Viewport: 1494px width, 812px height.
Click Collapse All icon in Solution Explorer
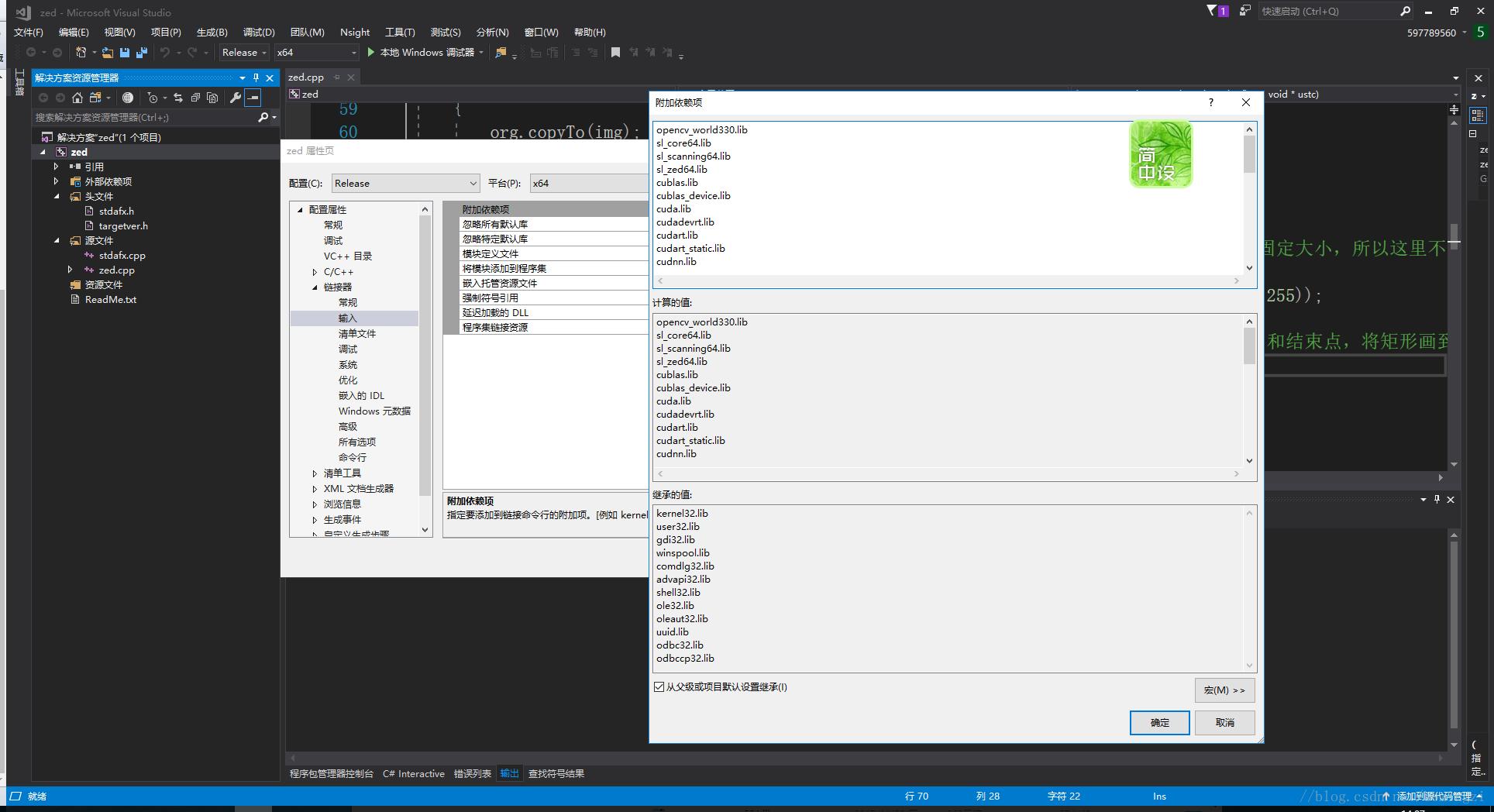195,98
